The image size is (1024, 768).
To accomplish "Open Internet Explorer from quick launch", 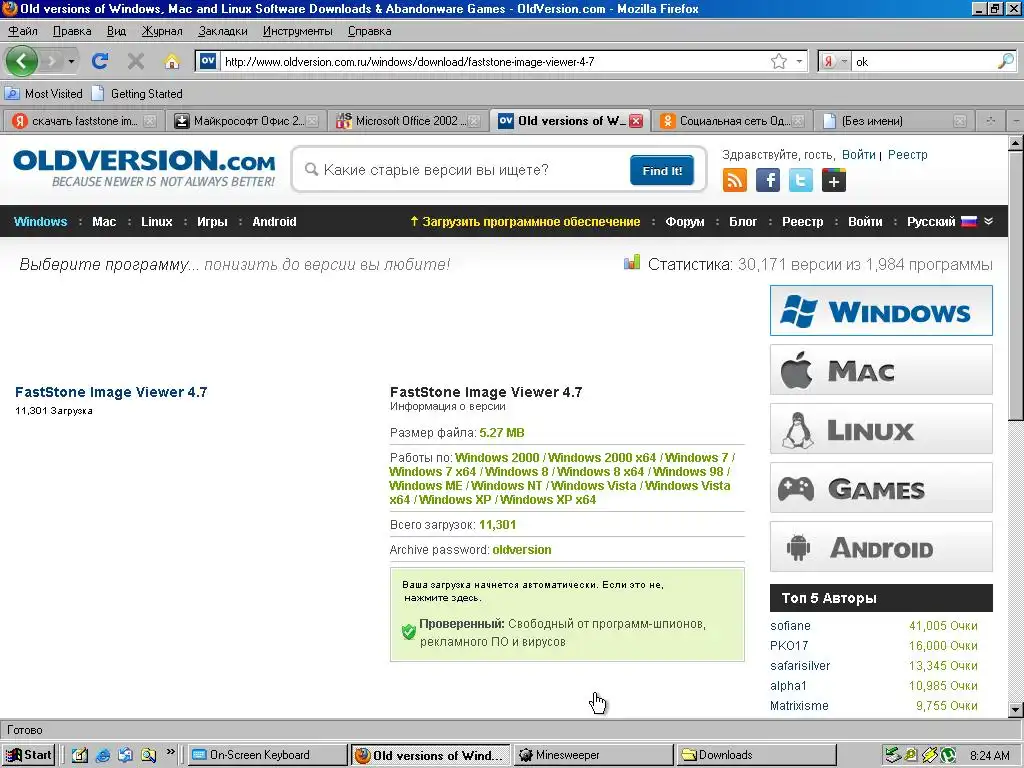I will [x=103, y=755].
